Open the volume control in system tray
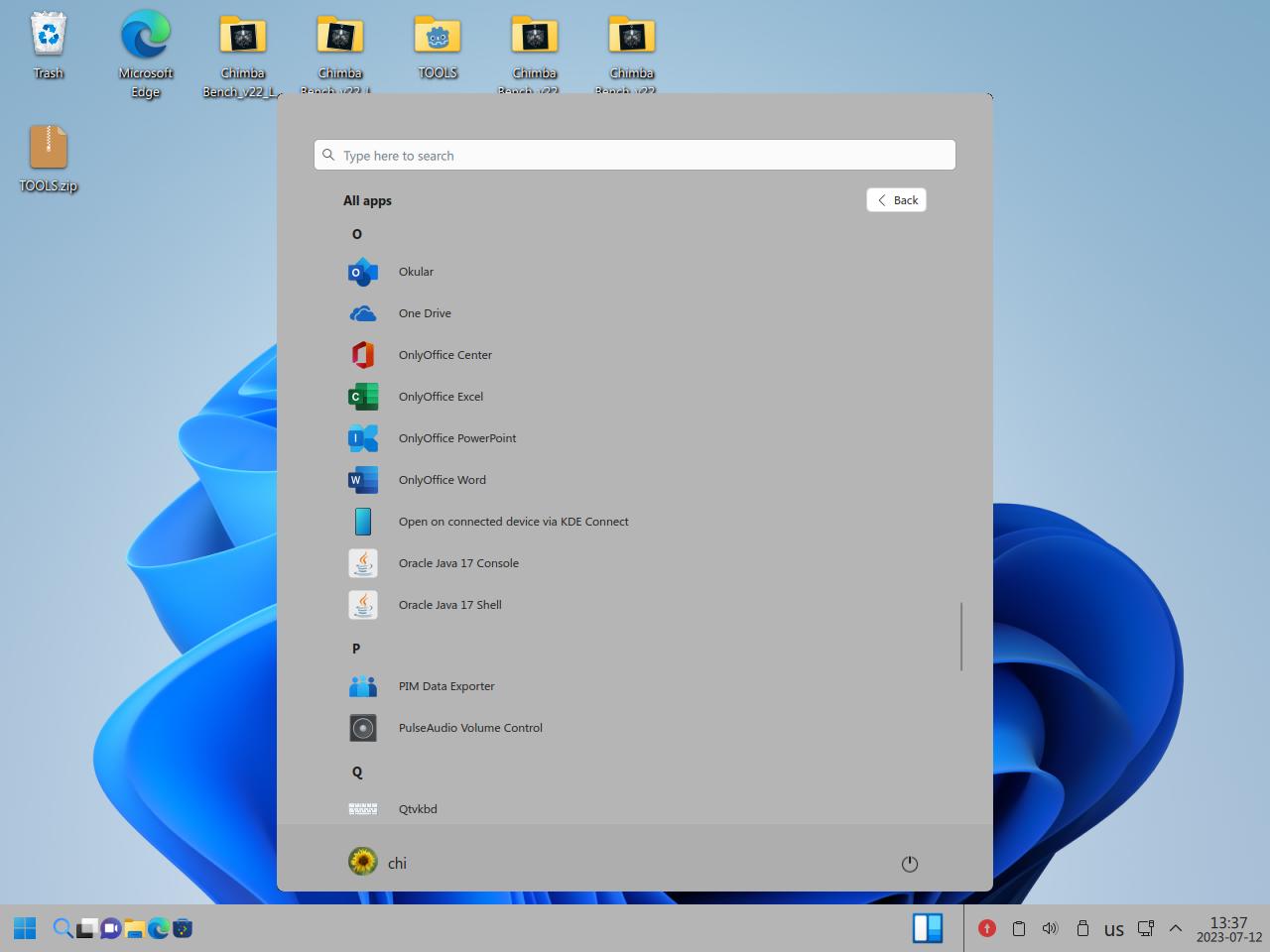 [1050, 928]
